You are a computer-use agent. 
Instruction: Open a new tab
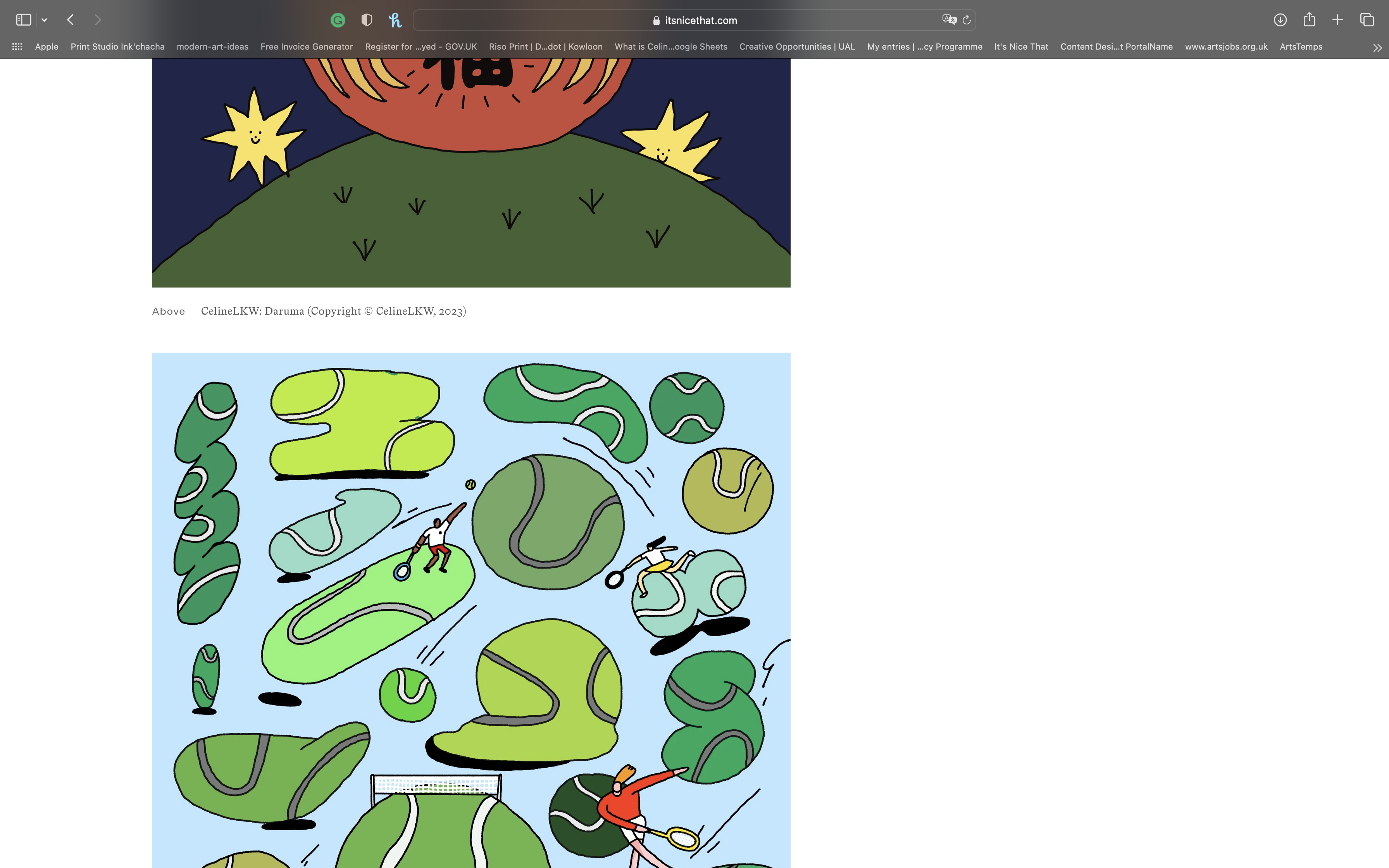tap(1337, 20)
